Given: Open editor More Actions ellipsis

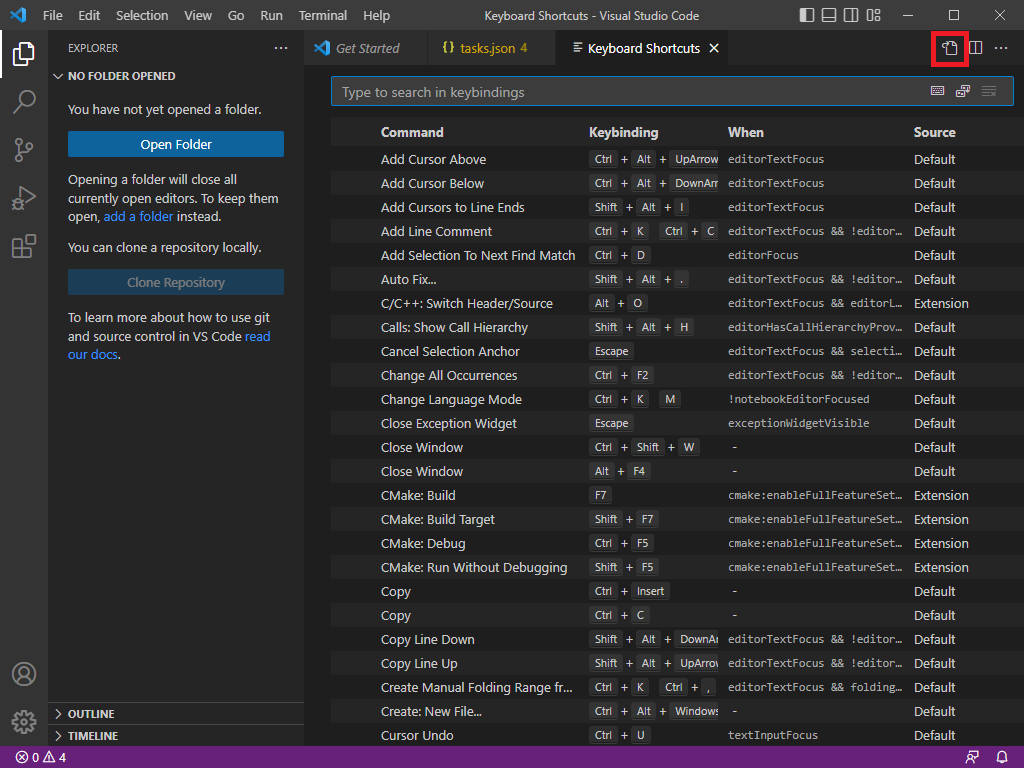Looking at the screenshot, I should click(x=1001, y=48).
